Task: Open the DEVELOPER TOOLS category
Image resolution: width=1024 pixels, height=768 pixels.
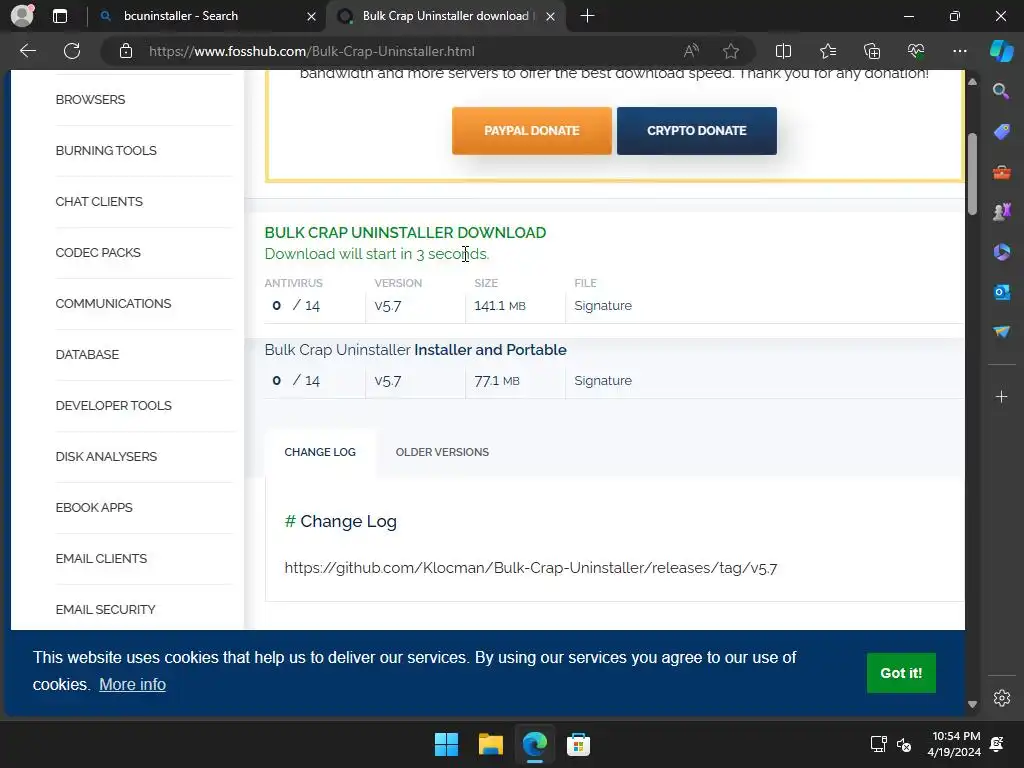Action: (114, 405)
